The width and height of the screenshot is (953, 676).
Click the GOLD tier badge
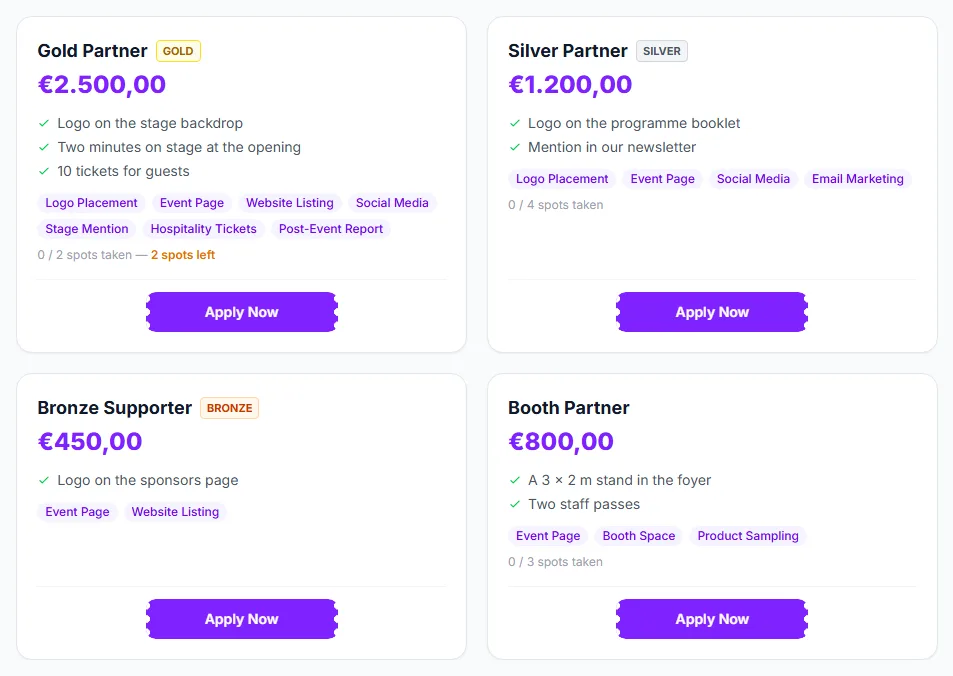pos(178,51)
